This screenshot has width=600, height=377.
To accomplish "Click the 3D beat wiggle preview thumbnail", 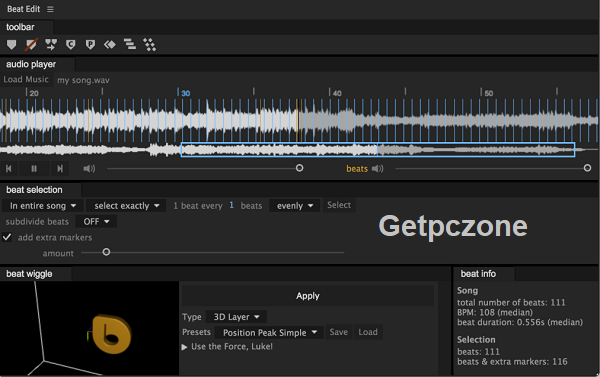I will click(89, 328).
